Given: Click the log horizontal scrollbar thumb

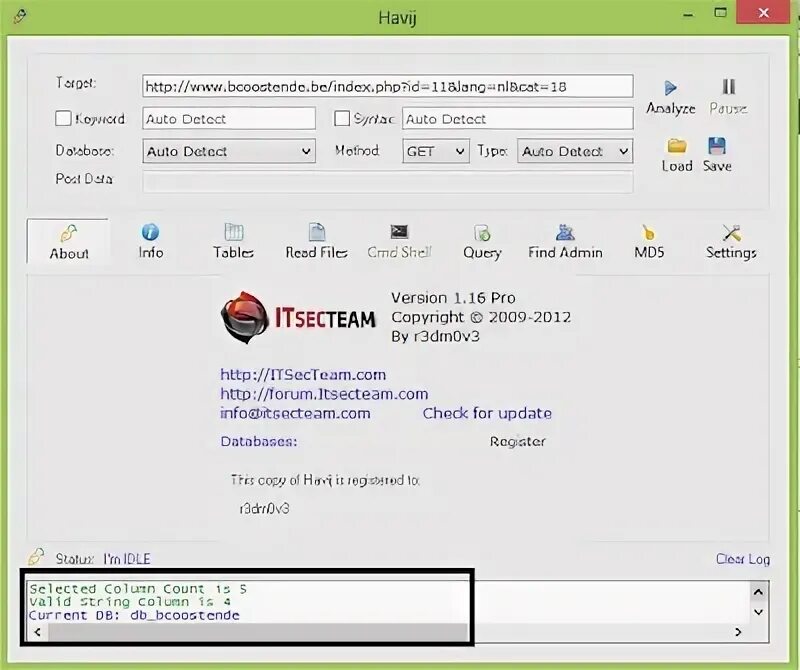Looking at the screenshot, I should pos(258,632).
